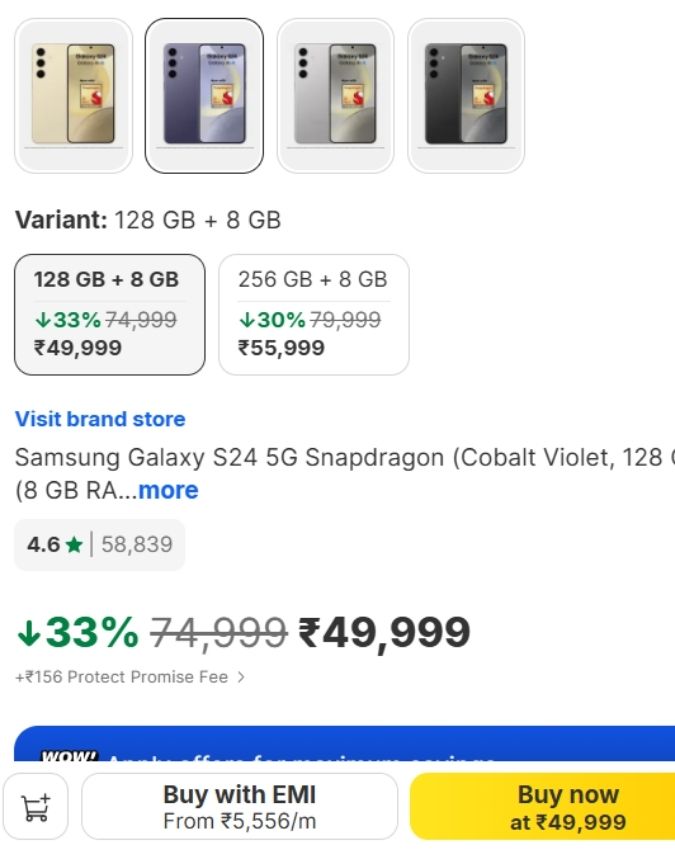The height and width of the screenshot is (850, 675).
Task: Click the green rating star
Action: pos(73,545)
